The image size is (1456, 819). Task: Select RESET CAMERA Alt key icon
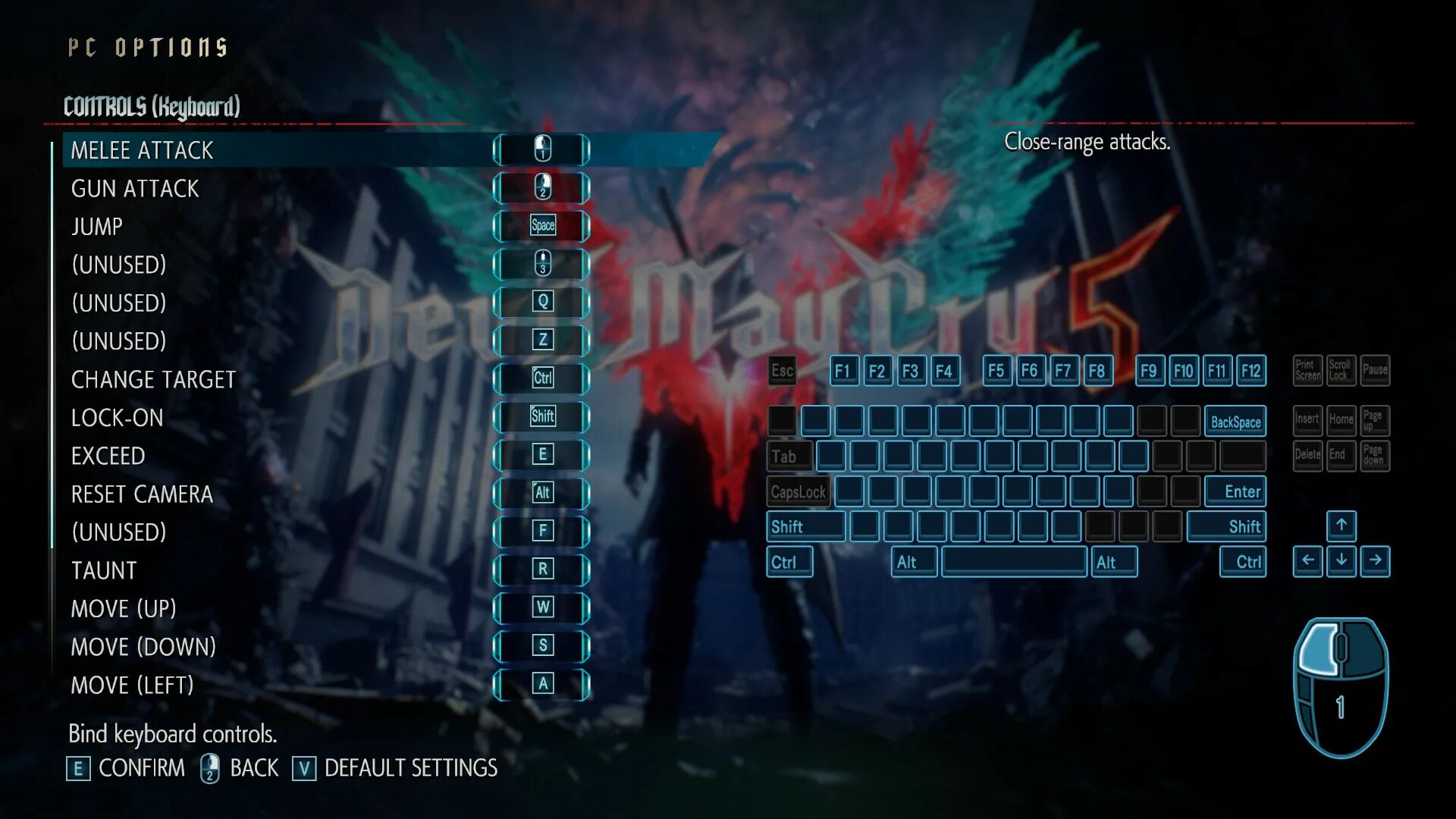pyautogui.click(x=541, y=493)
